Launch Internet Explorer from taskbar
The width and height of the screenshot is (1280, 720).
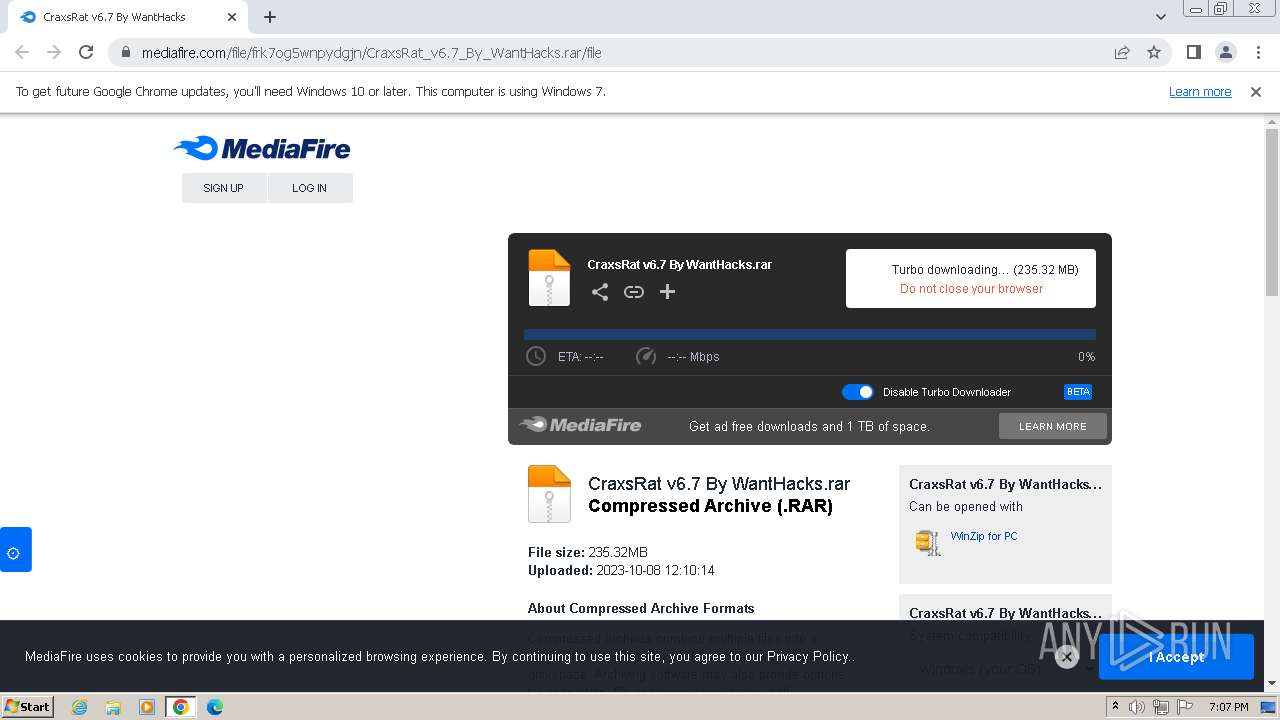tap(79, 707)
